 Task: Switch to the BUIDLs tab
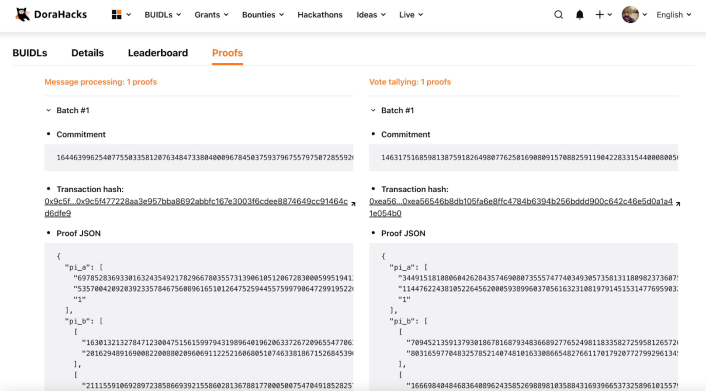[x=30, y=53]
